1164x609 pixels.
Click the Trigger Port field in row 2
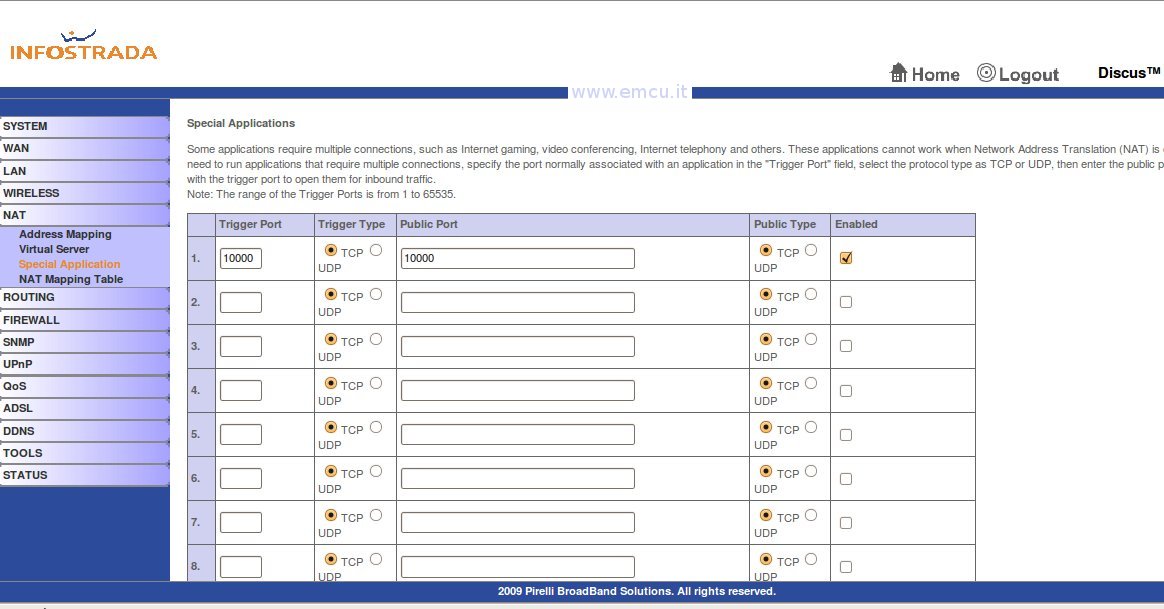coord(241,302)
